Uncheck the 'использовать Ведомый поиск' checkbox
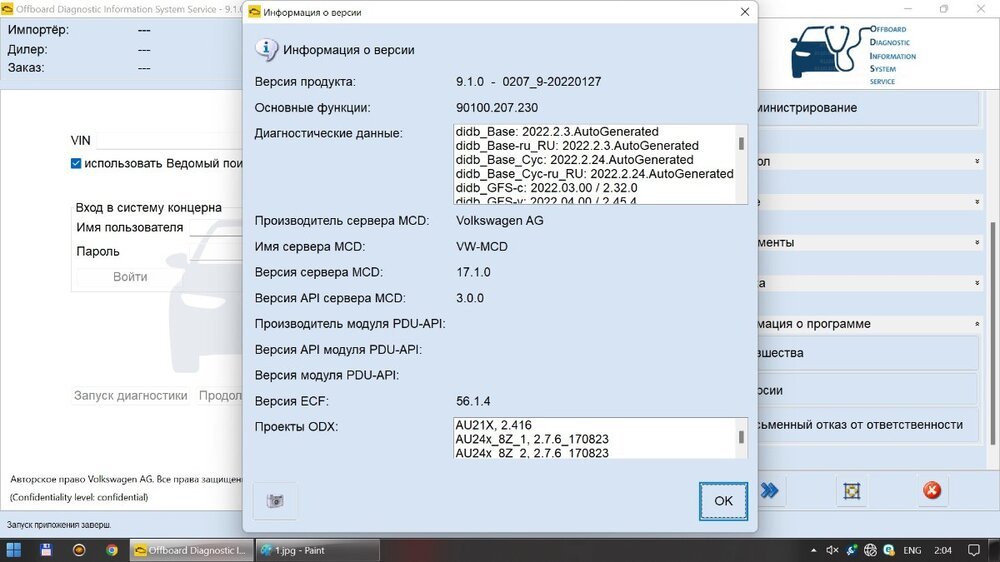 [x=76, y=164]
